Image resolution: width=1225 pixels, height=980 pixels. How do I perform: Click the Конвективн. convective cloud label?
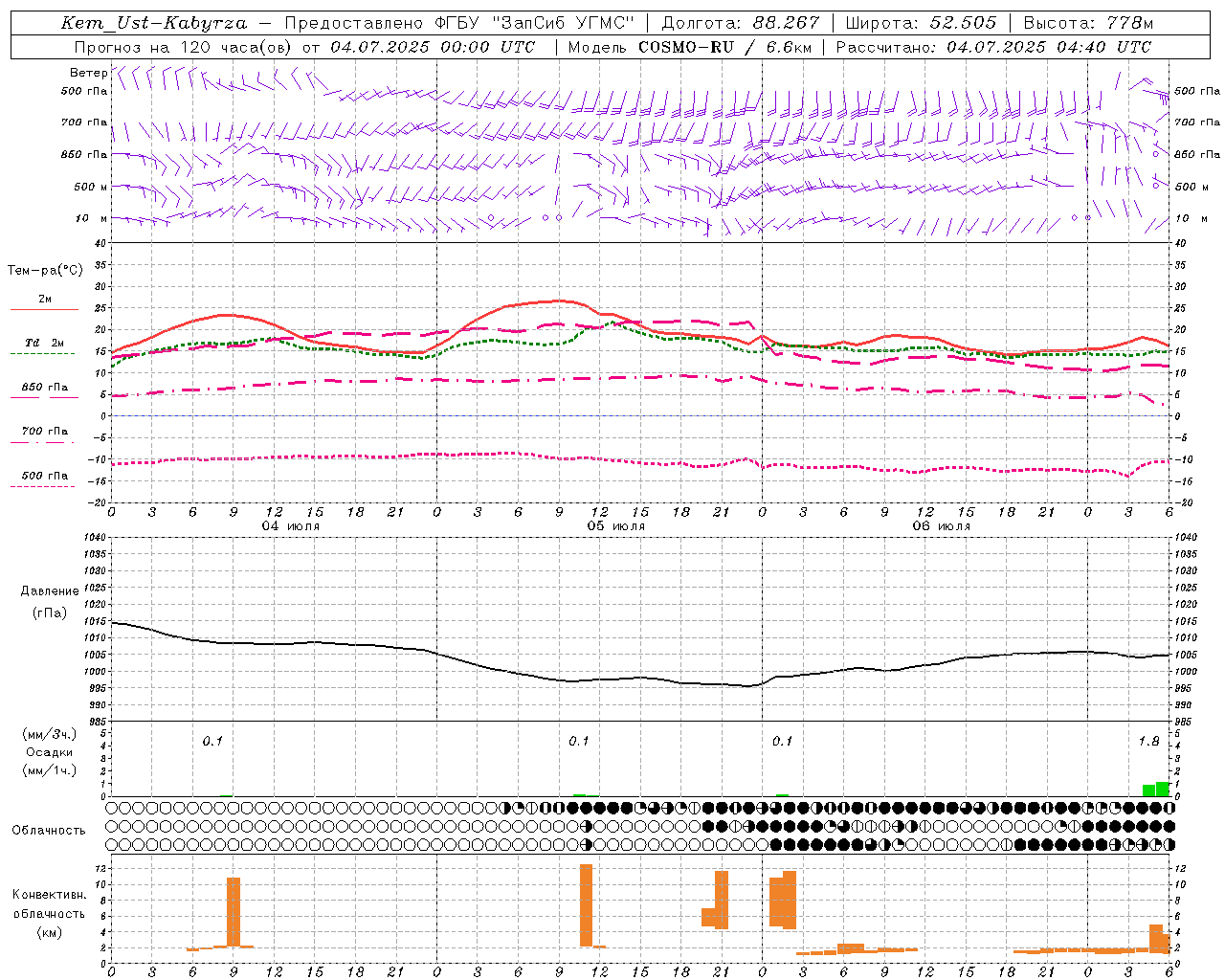click(49, 895)
